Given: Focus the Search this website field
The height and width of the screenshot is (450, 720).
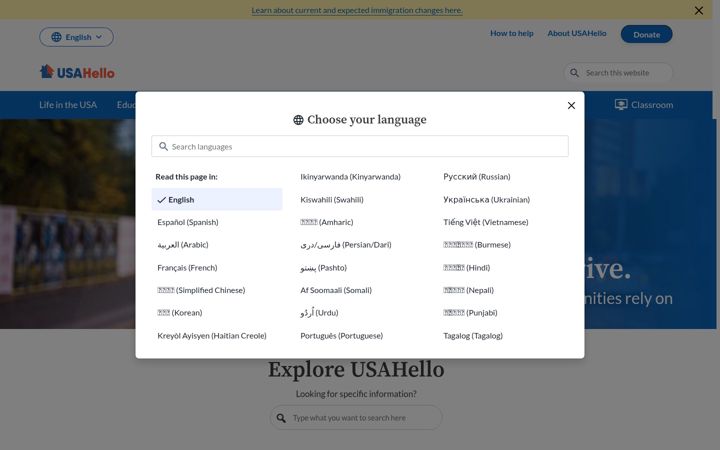Looking at the screenshot, I should [618, 73].
